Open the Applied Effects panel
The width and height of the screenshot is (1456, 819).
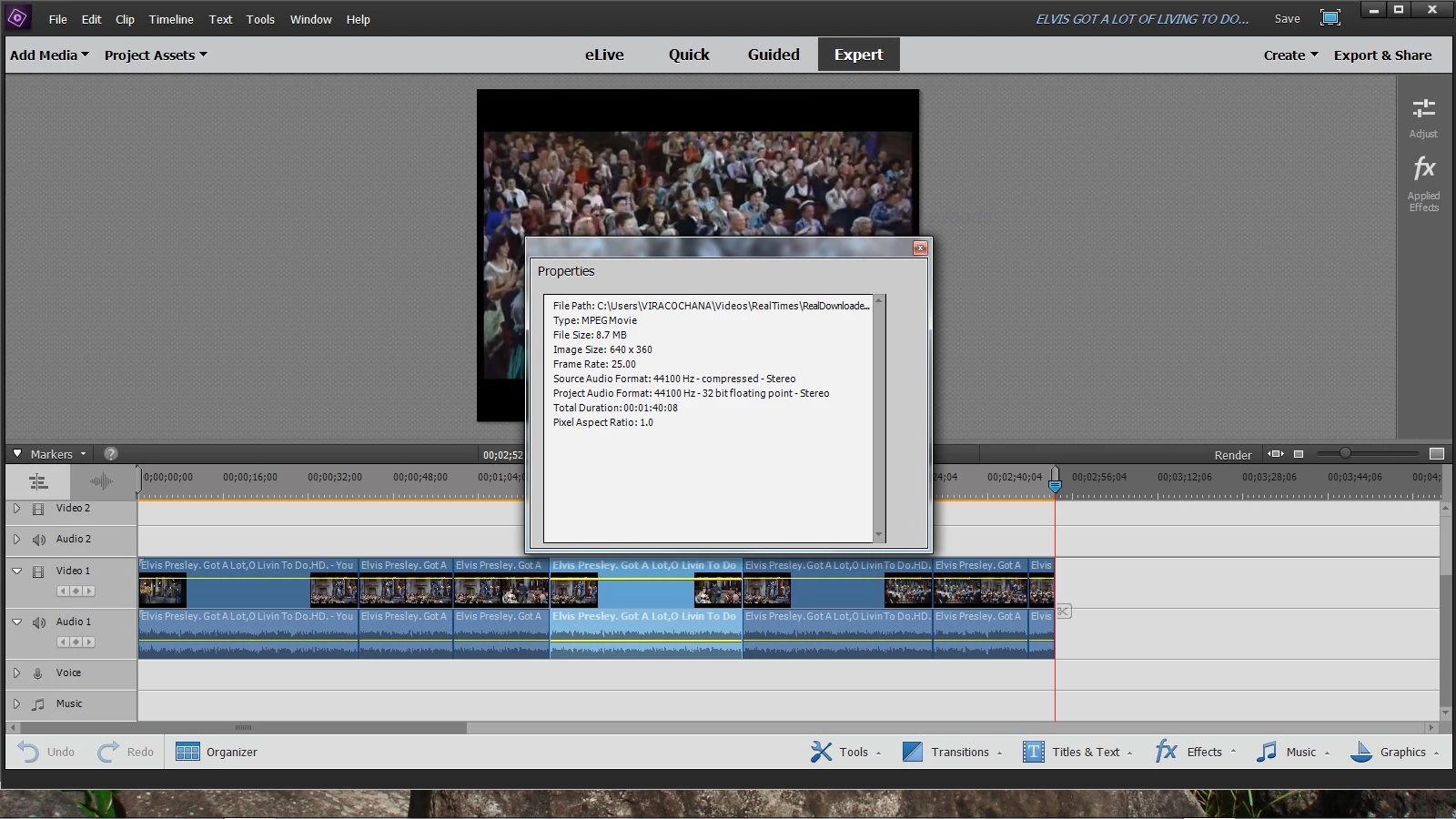click(x=1423, y=184)
